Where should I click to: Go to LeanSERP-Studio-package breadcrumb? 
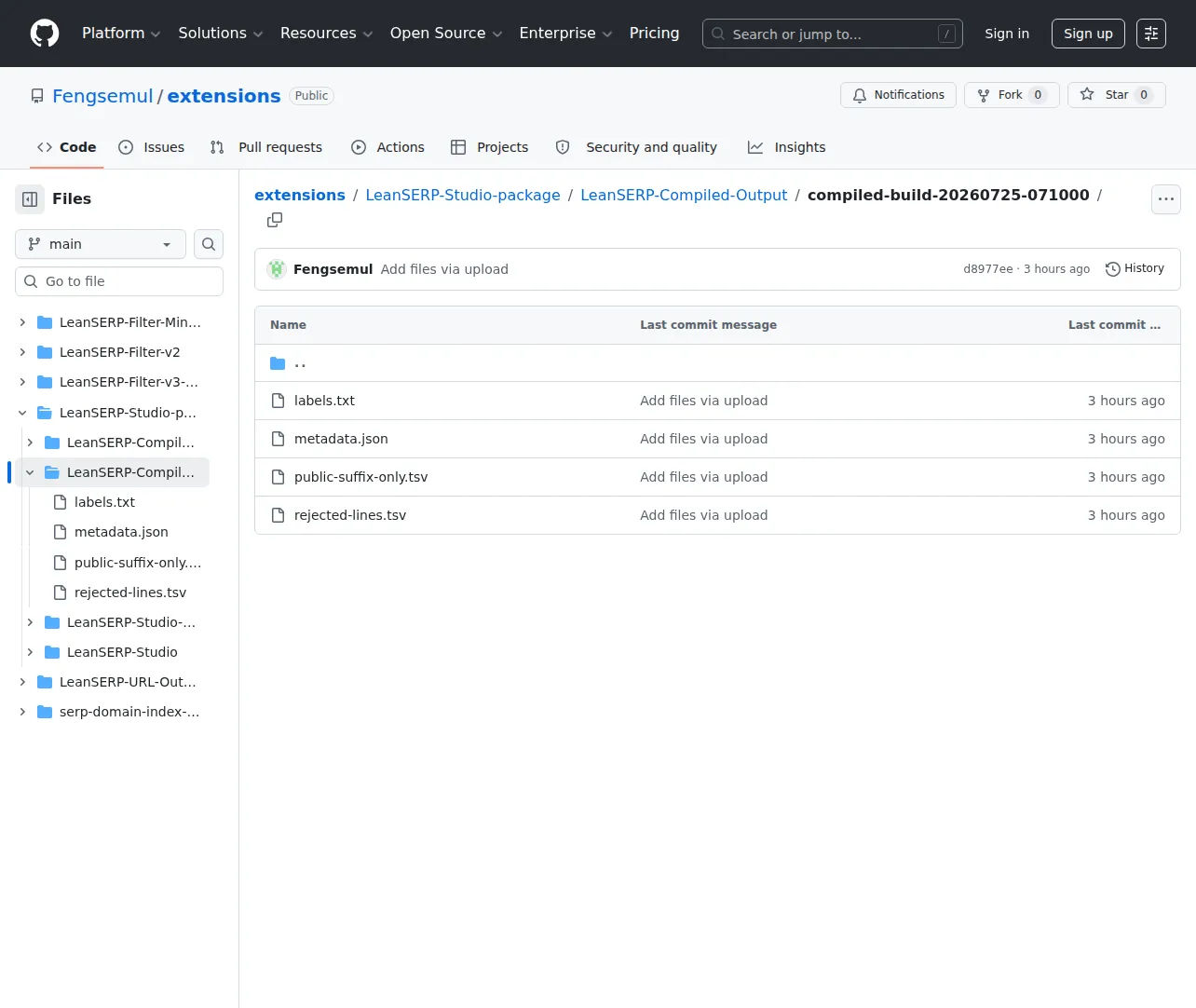coord(463,195)
